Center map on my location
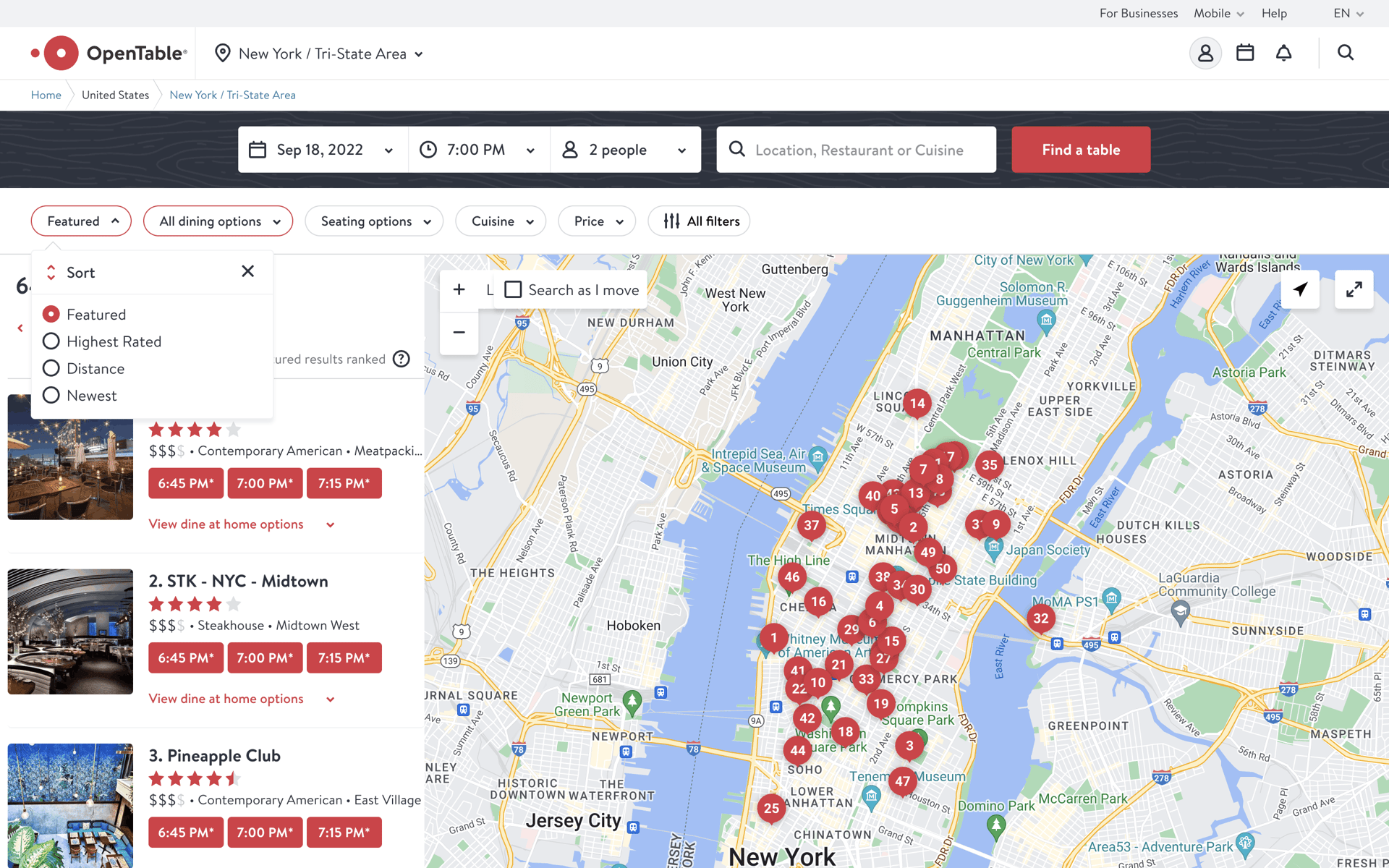This screenshot has width=1389, height=868. pos(1301,289)
